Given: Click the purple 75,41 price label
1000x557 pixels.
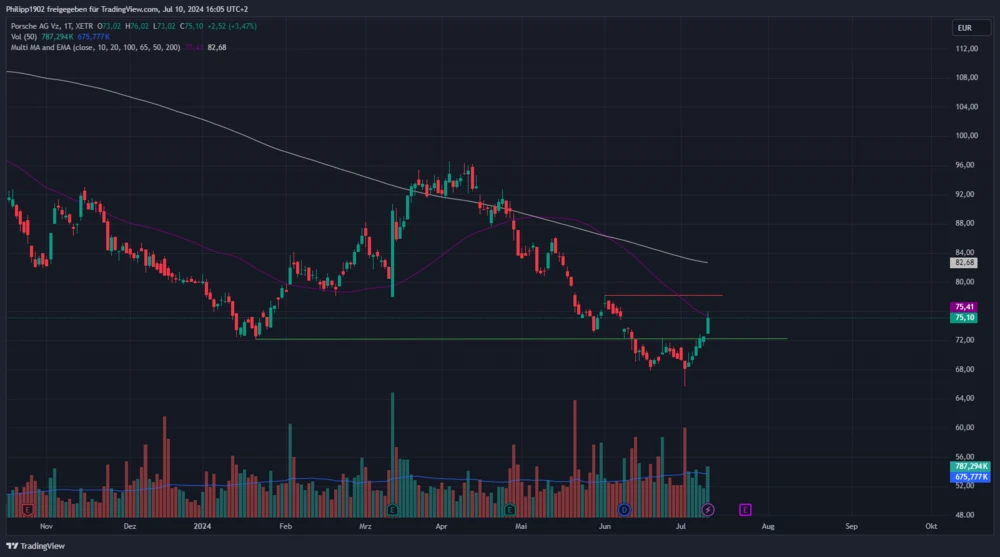Looking at the screenshot, I should tap(965, 307).
